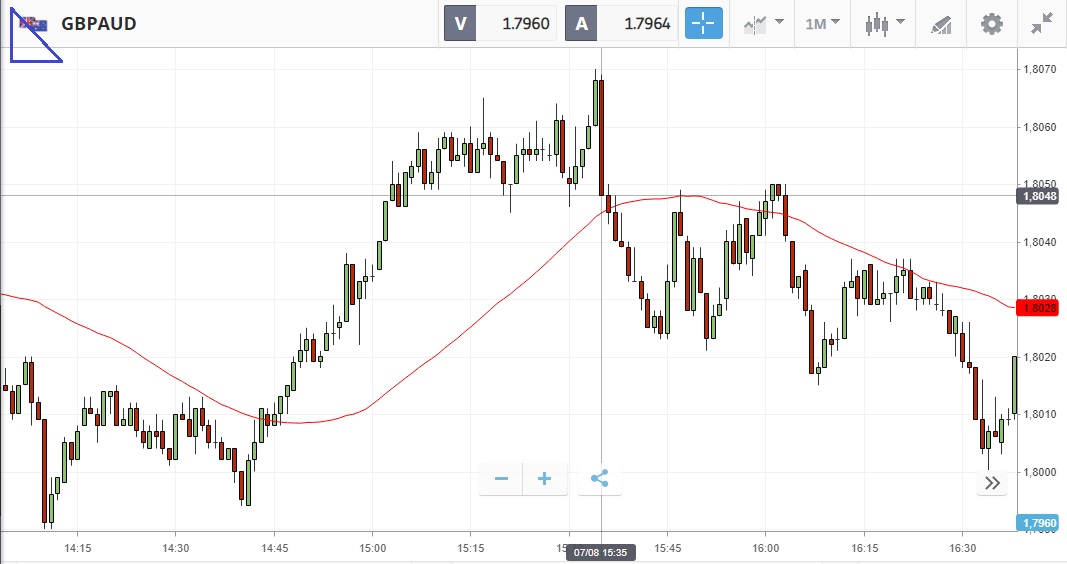Click the V sell price 1.7960 button
Screen dimensions: 1067x564
click(500, 23)
